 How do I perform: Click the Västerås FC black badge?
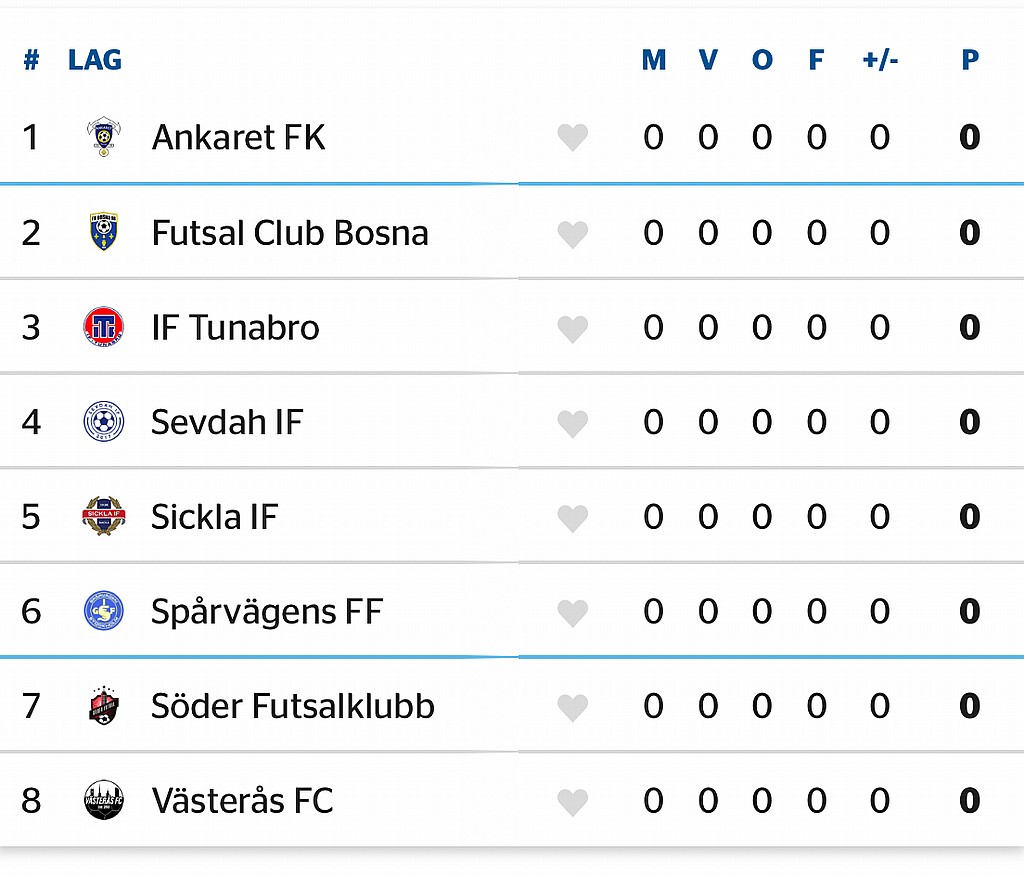[x=104, y=800]
